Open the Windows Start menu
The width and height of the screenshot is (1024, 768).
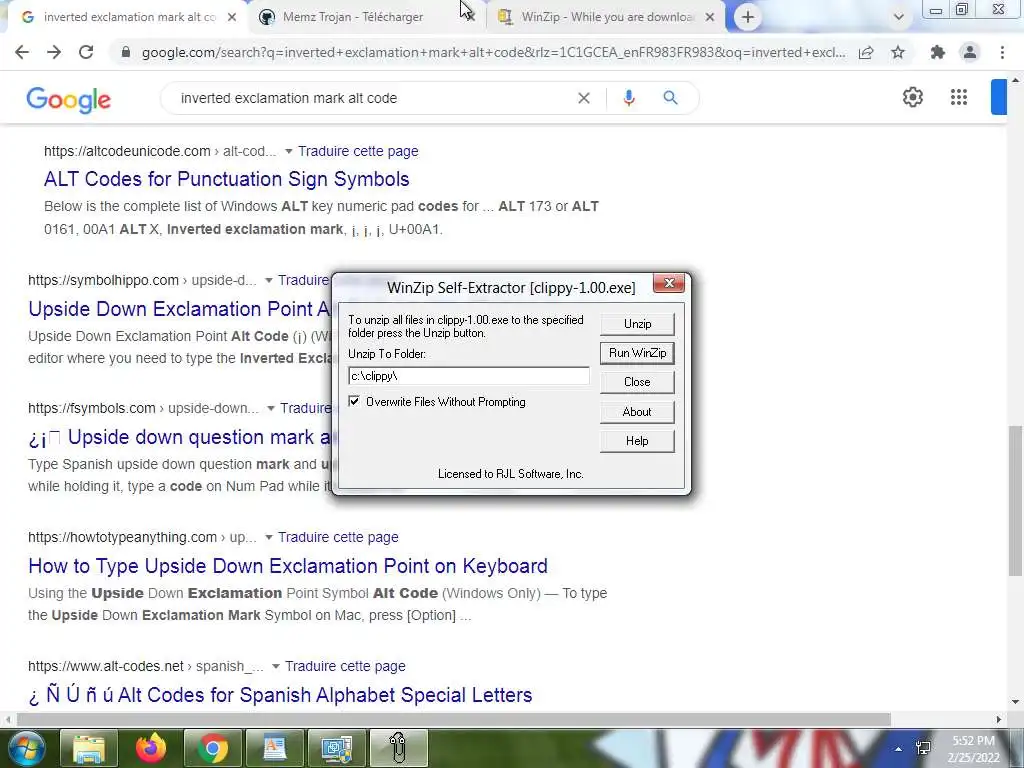pyautogui.click(x=26, y=748)
